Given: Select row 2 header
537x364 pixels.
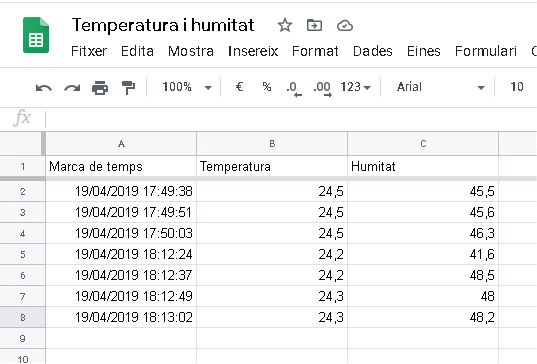Looking at the screenshot, I should pyautogui.click(x=23, y=191).
